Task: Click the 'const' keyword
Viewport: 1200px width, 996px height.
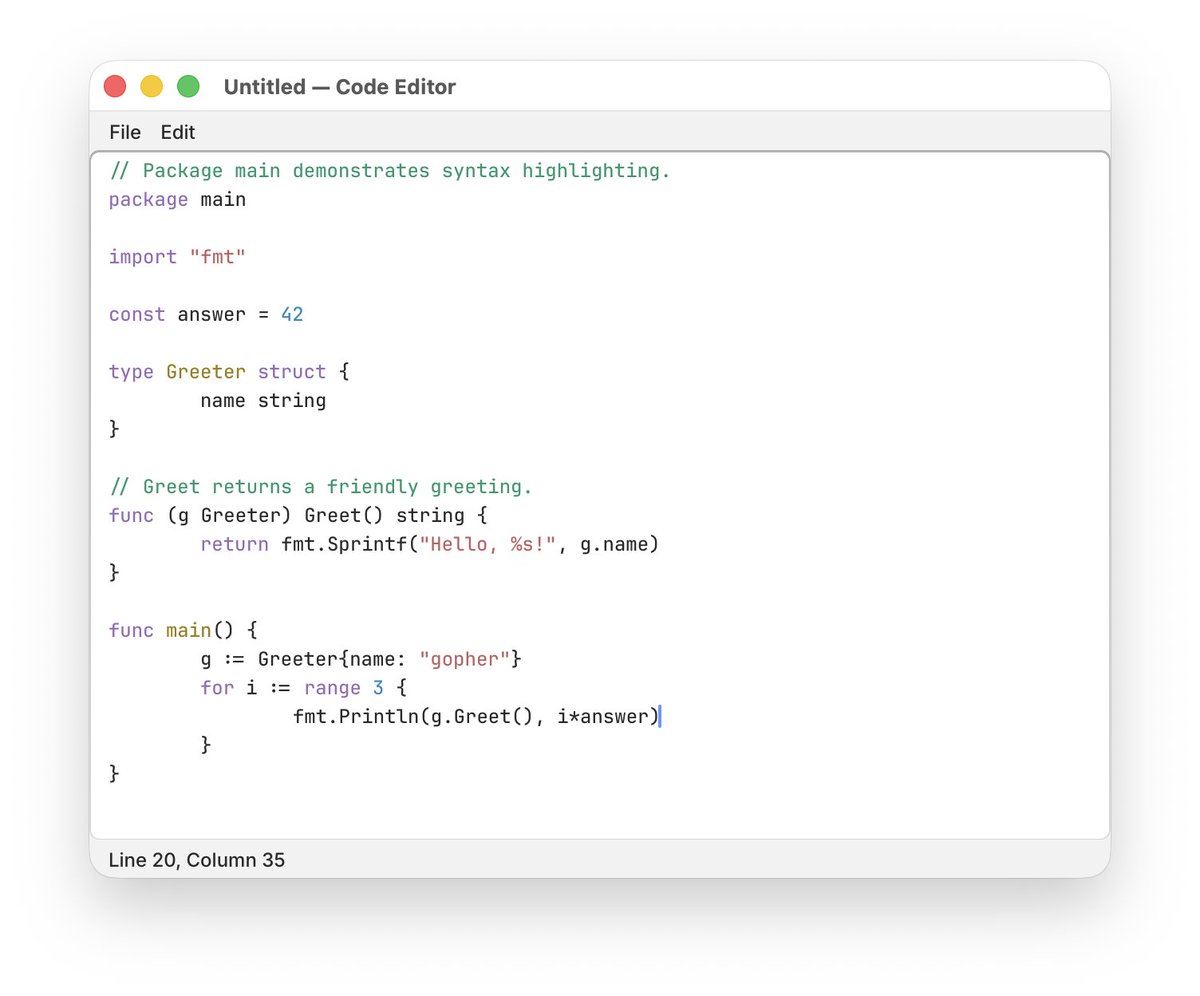Action: (137, 315)
